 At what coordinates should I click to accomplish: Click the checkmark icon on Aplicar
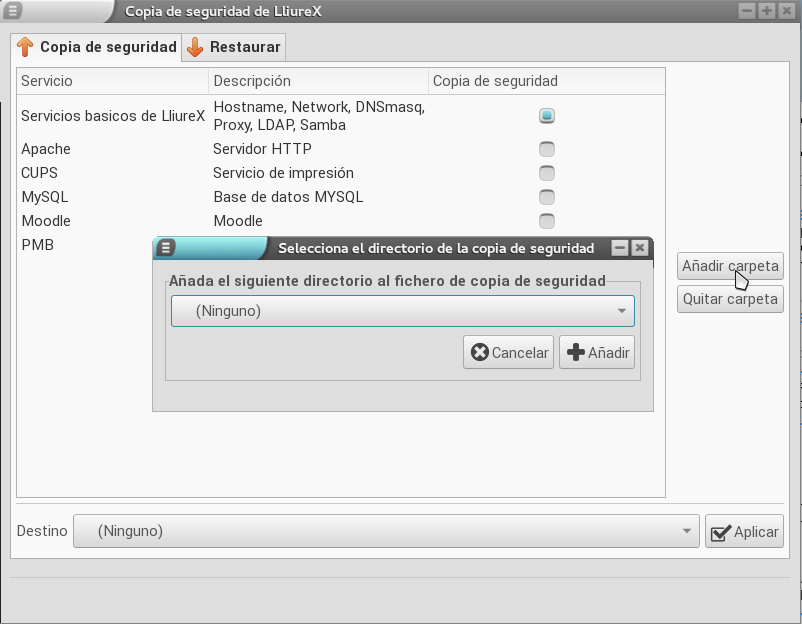click(x=721, y=532)
